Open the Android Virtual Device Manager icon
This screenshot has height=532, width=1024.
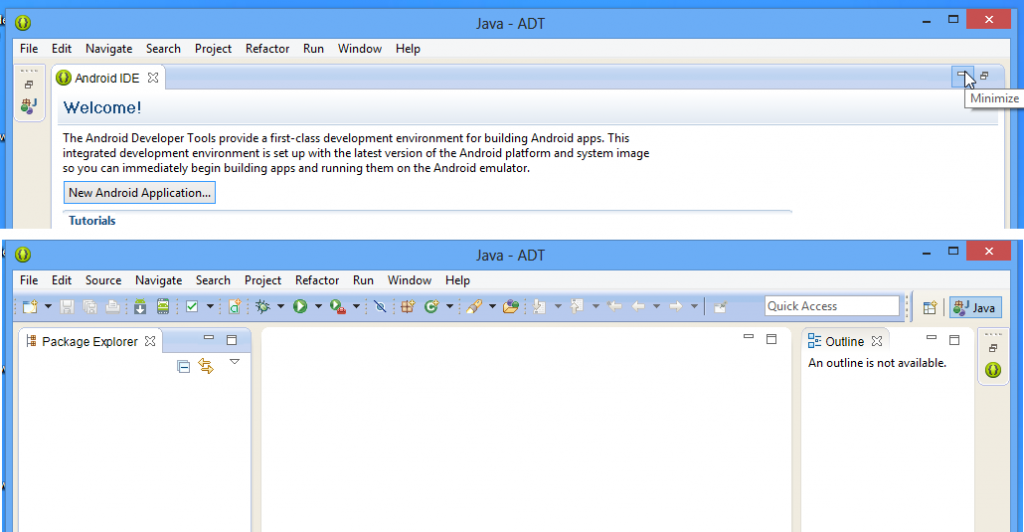(x=163, y=306)
